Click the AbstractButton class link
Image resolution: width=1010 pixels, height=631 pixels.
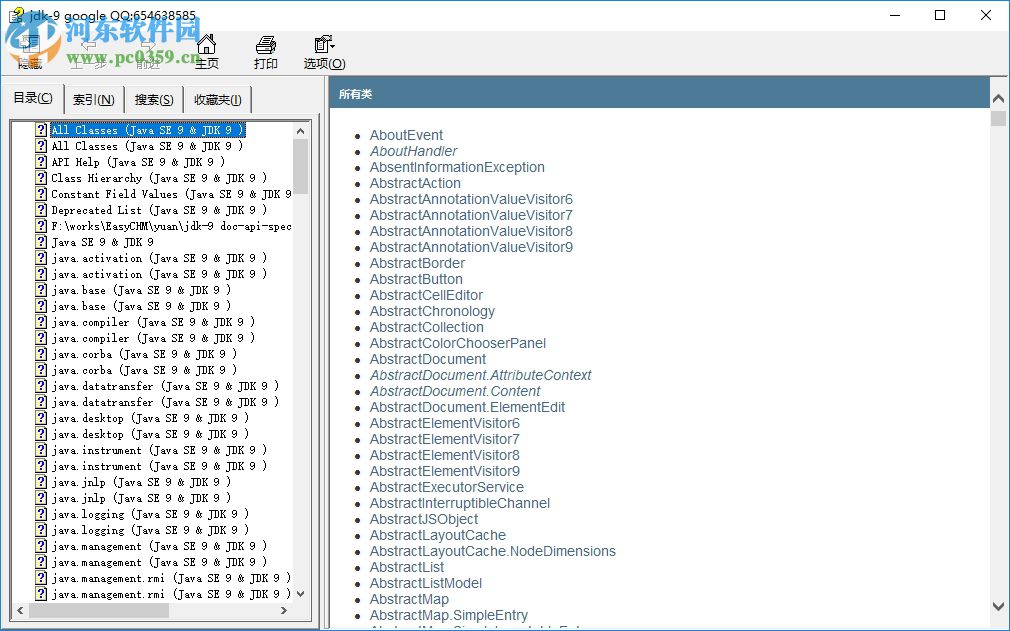(x=416, y=279)
